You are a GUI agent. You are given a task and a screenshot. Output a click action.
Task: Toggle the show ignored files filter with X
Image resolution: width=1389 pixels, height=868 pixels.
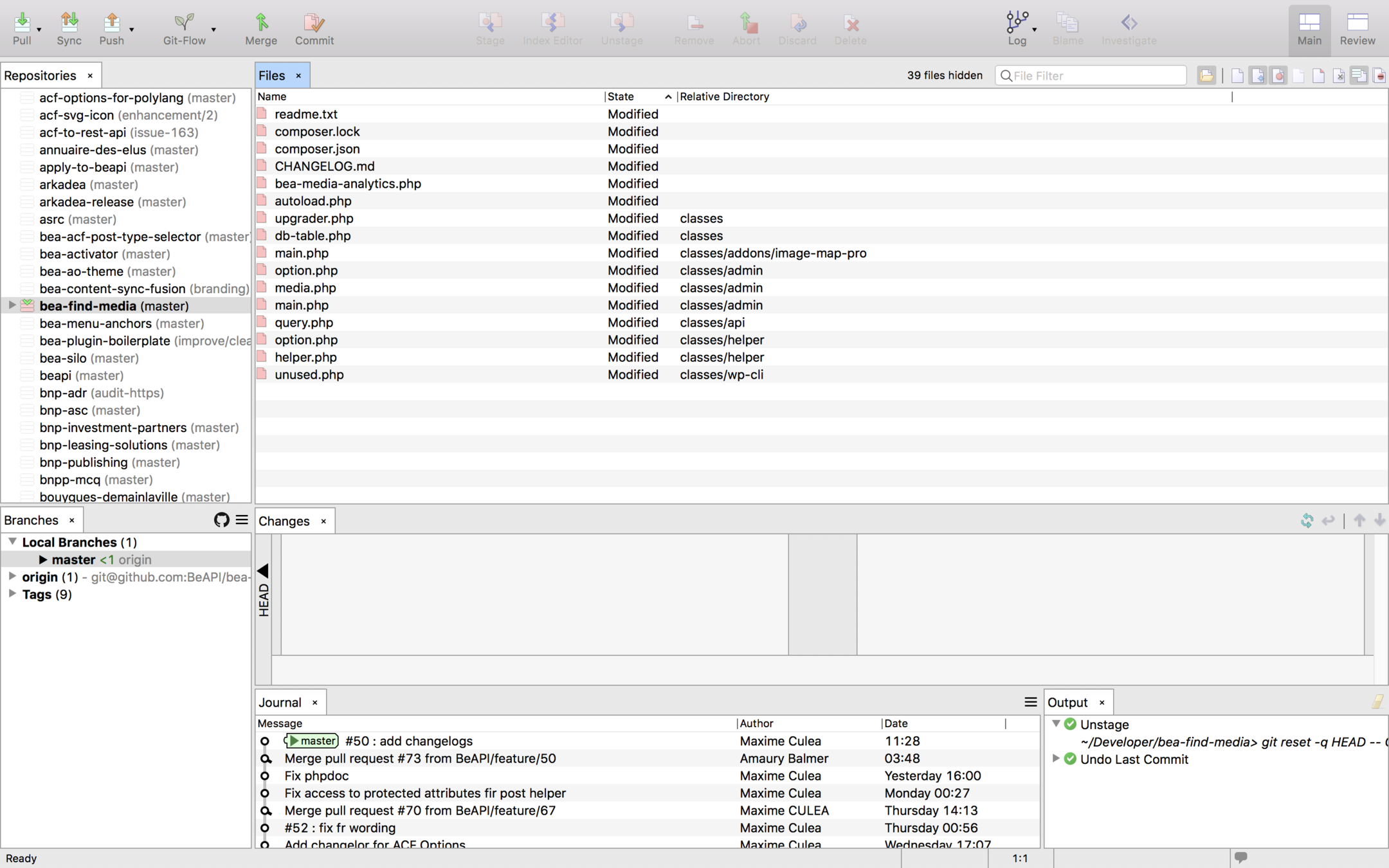pos(1339,75)
